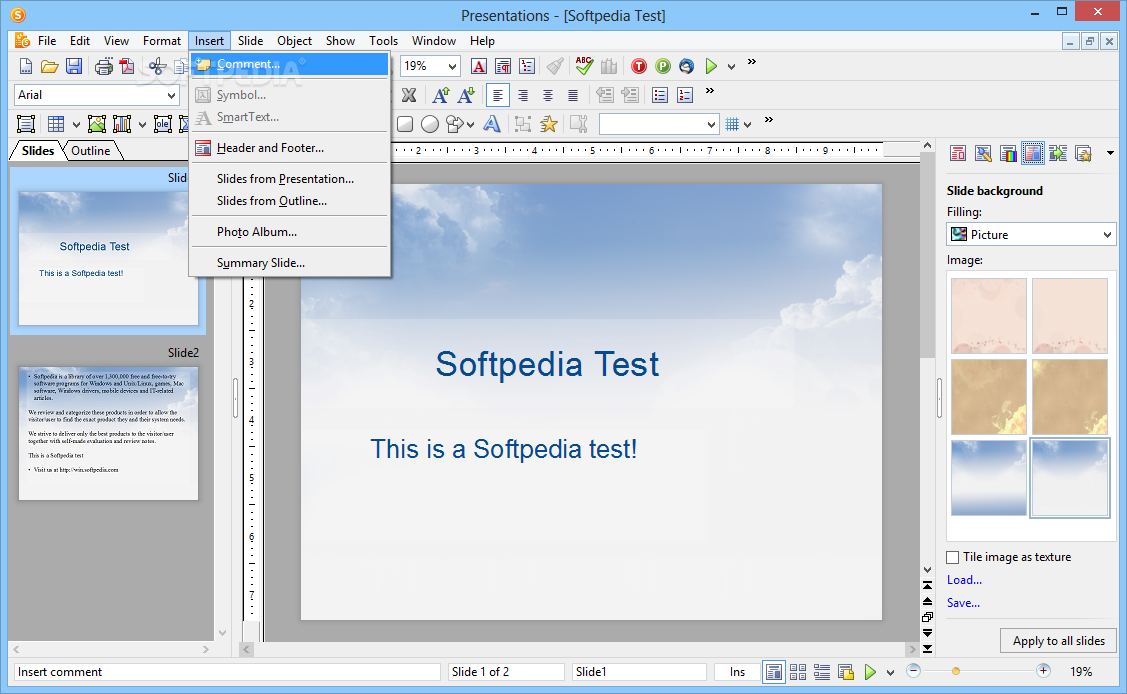Increase font size with A up-arrow icon

coord(441,95)
